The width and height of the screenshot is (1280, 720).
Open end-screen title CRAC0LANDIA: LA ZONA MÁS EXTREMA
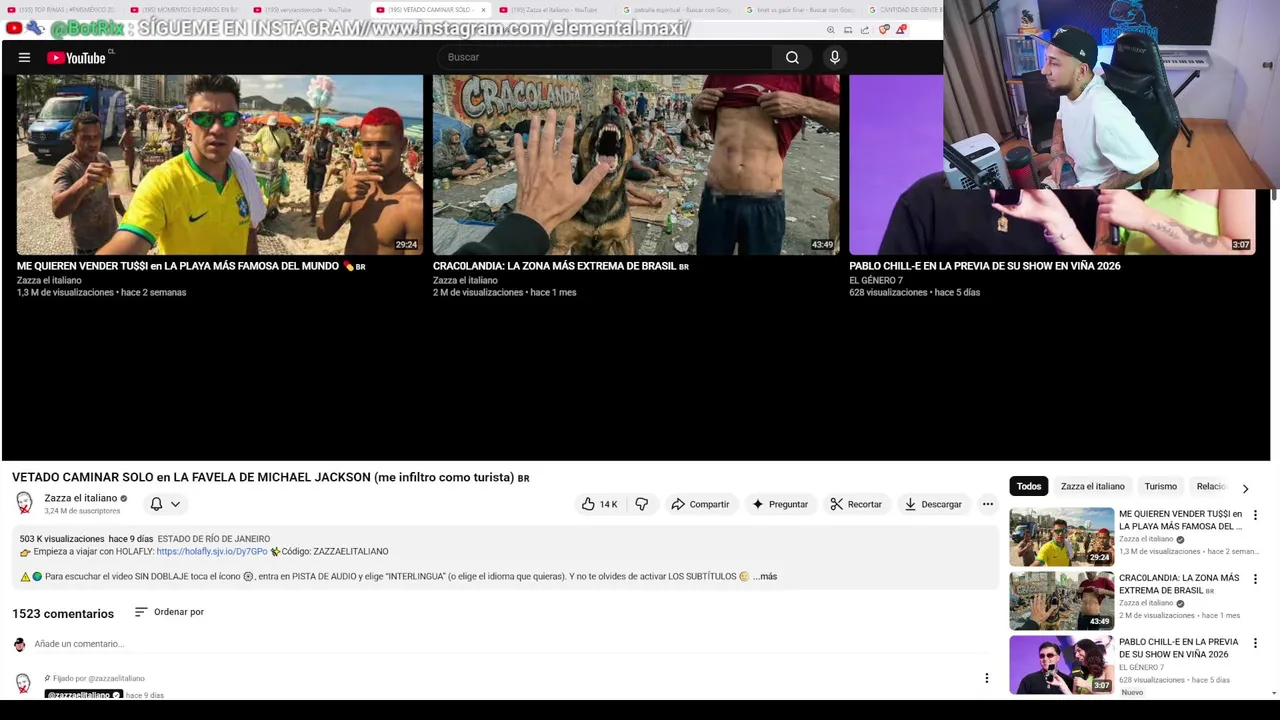pyautogui.click(x=561, y=267)
